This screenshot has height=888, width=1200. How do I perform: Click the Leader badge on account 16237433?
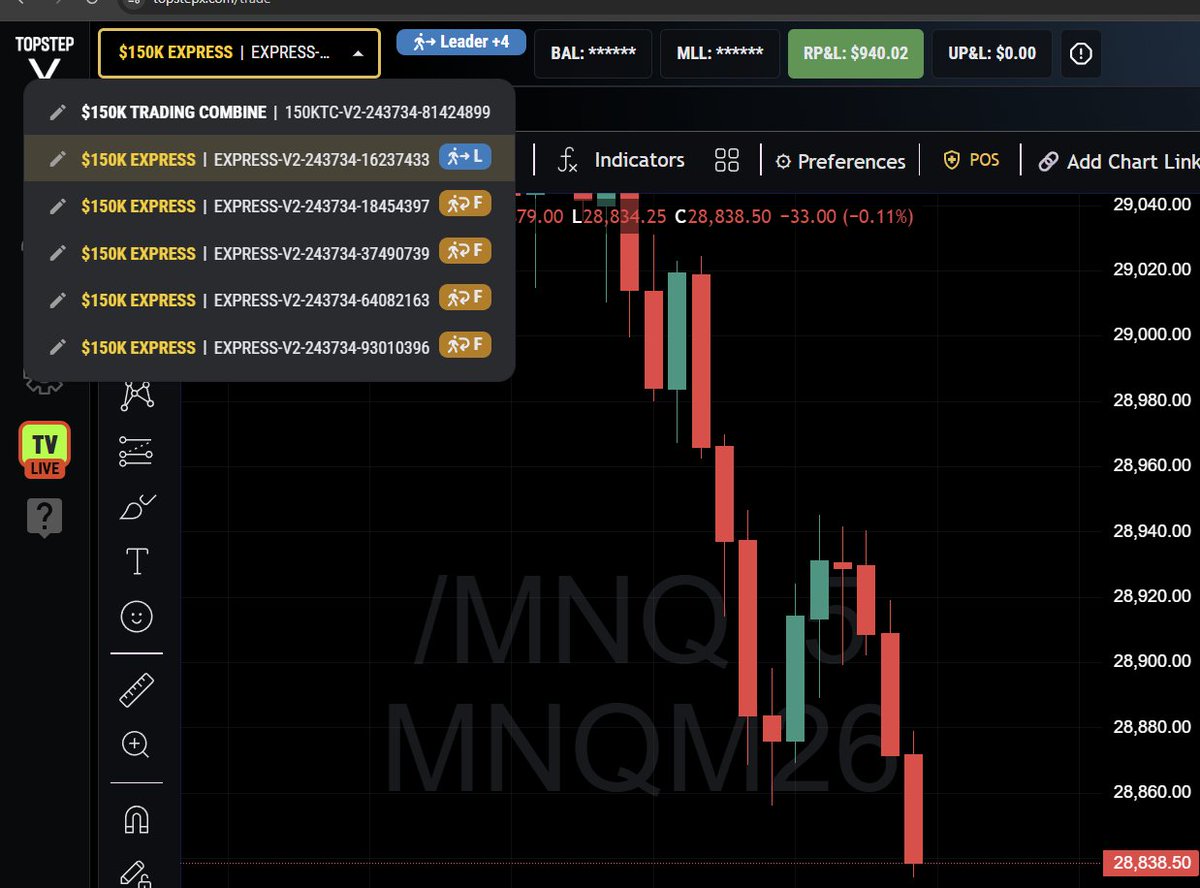(x=465, y=157)
